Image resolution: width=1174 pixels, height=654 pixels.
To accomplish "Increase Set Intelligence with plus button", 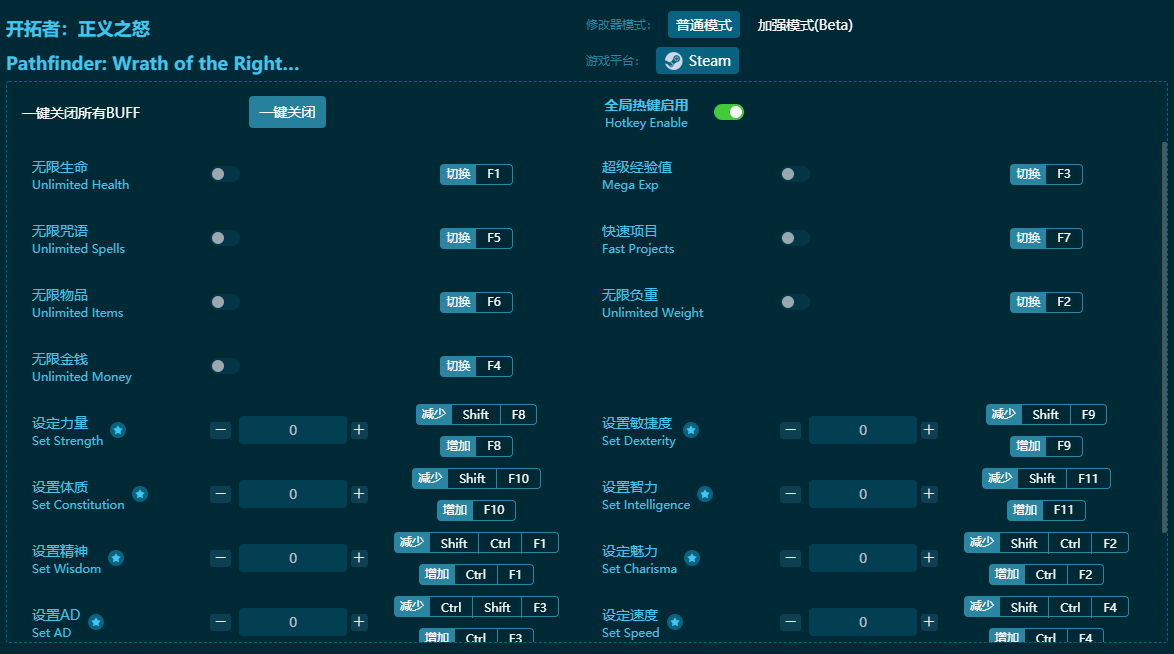I will point(929,494).
